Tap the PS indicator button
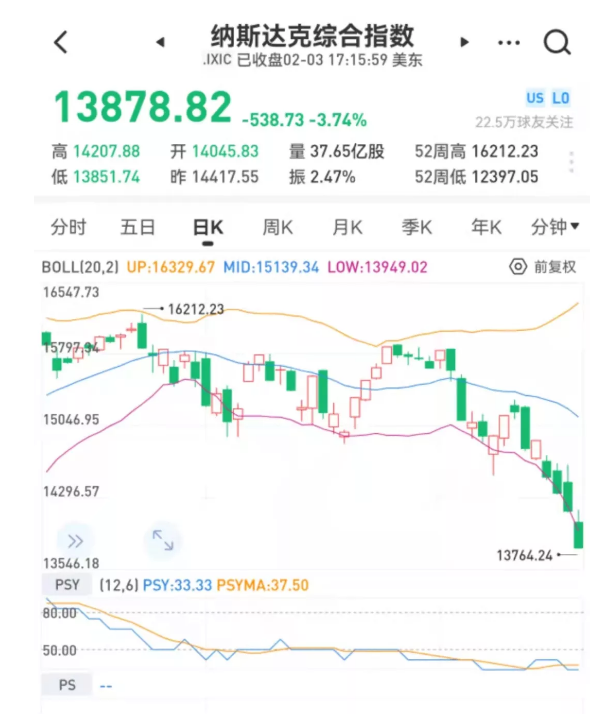 (67, 685)
